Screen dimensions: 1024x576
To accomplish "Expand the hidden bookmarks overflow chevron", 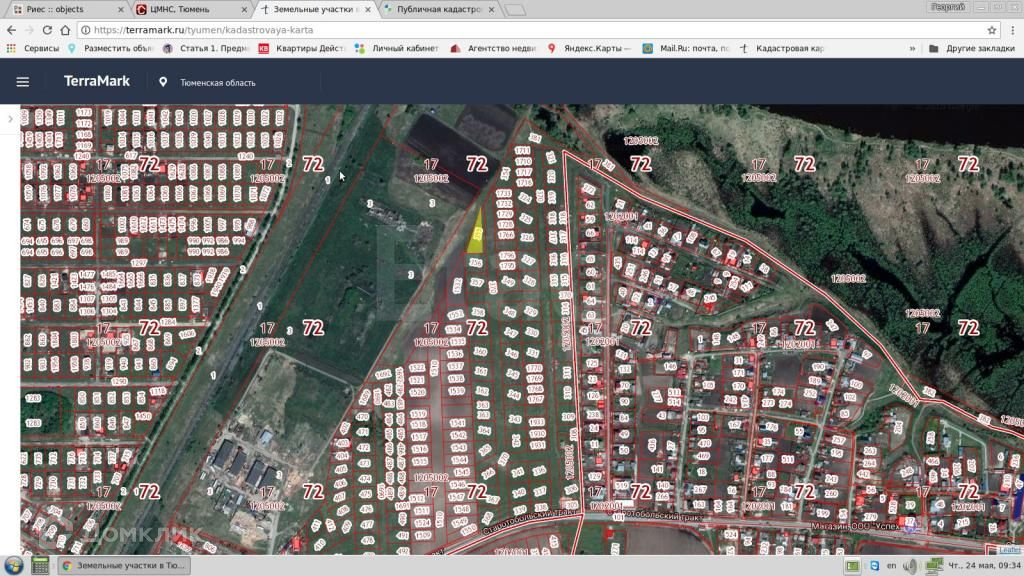I will 912,48.
